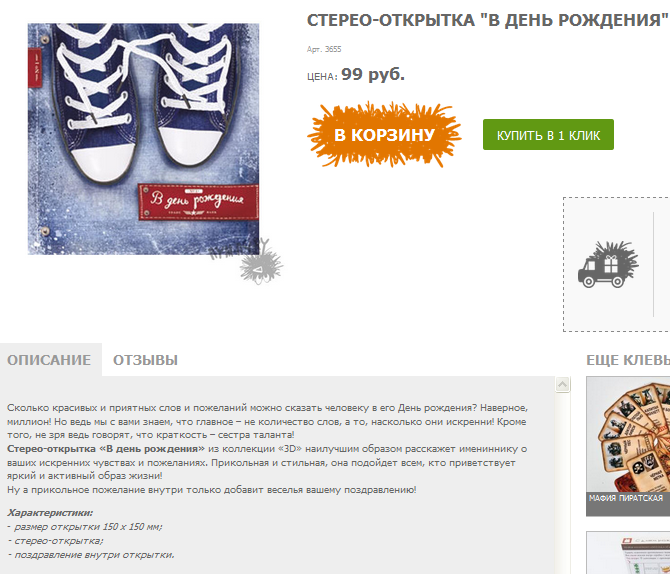The image size is (670, 574).
Task: Click the product title СТЕРЕО-ОТКРЫТКА heading
Action: (488, 20)
